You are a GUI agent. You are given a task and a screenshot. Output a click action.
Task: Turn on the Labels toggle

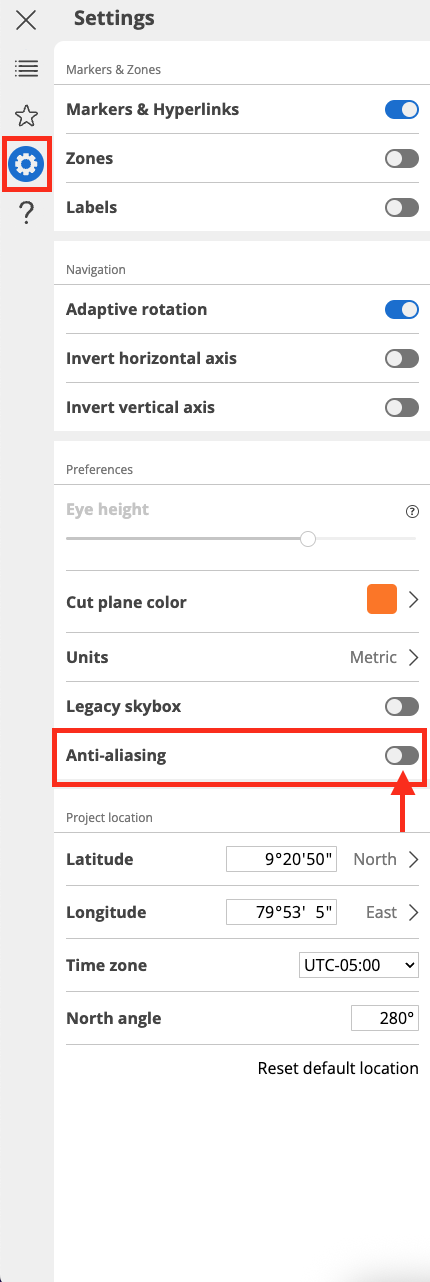click(402, 208)
